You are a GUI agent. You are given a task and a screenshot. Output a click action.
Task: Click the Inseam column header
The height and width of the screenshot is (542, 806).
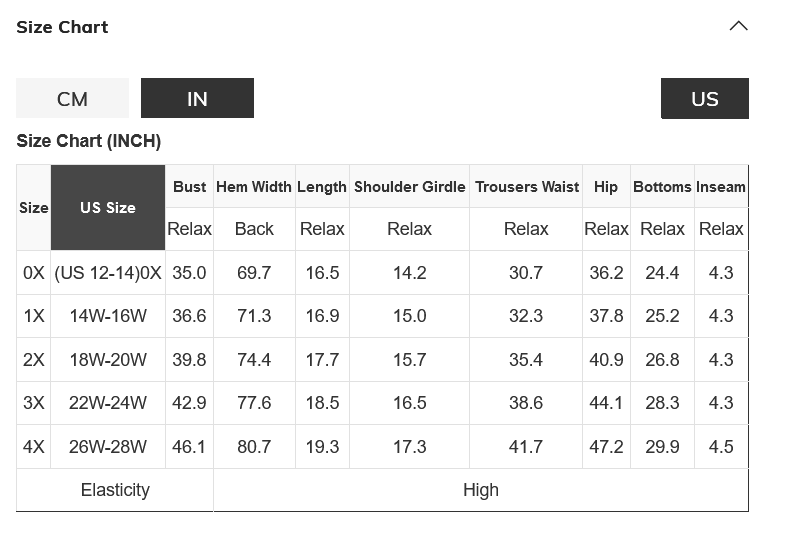point(721,187)
